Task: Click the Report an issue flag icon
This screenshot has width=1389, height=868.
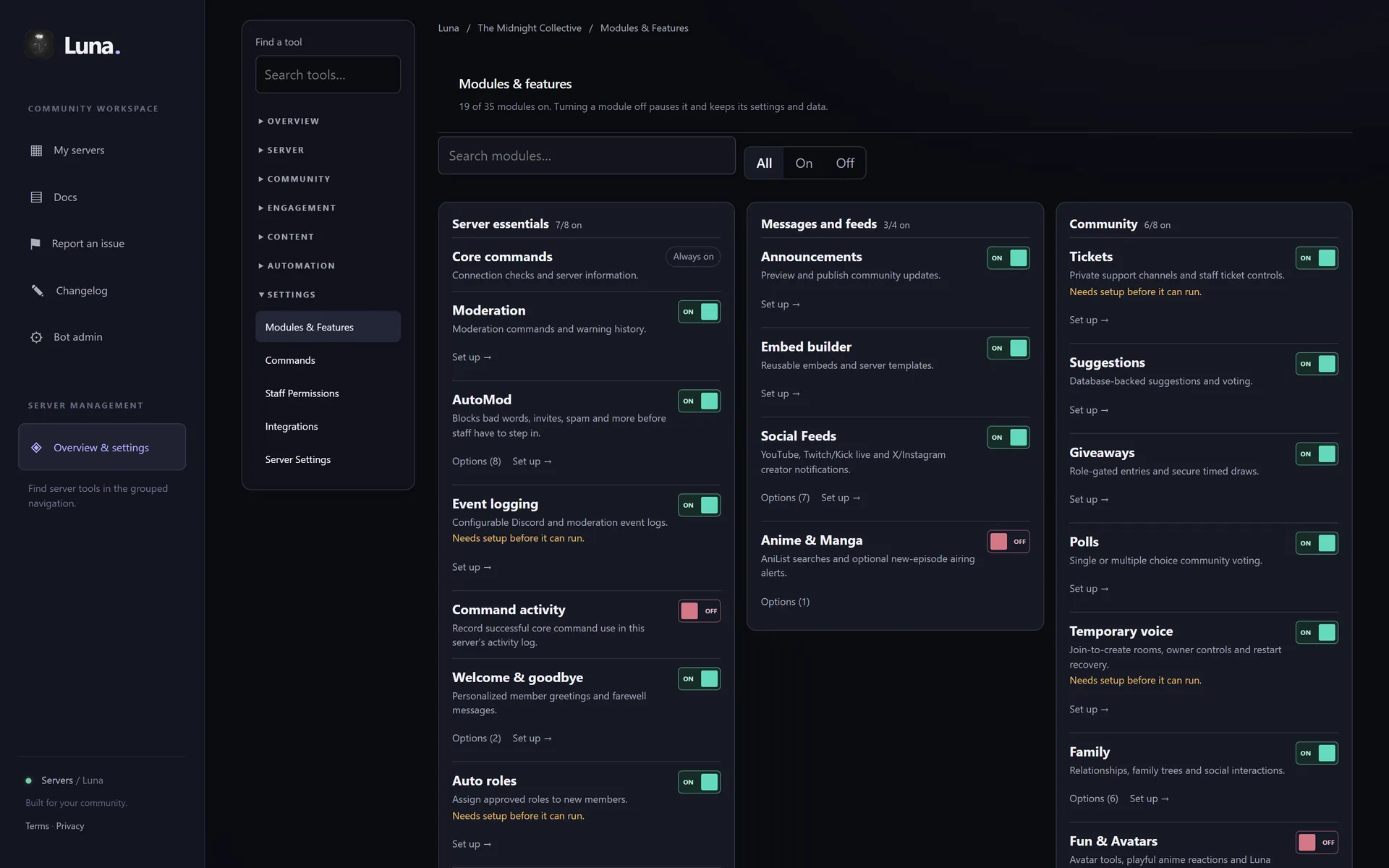Action: click(35, 244)
